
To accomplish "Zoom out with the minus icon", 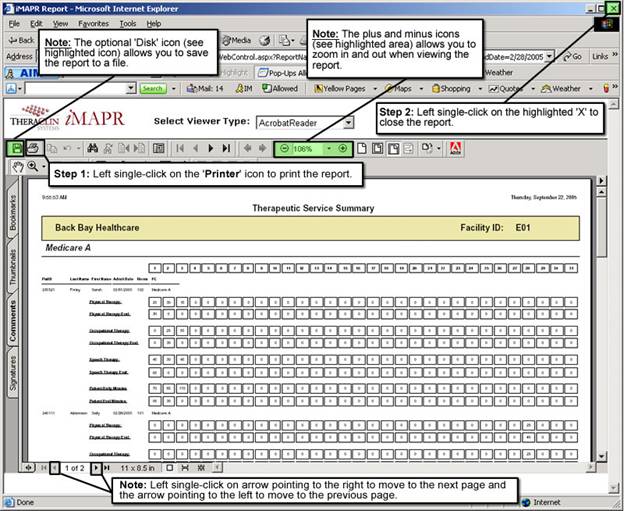I will coord(284,148).
